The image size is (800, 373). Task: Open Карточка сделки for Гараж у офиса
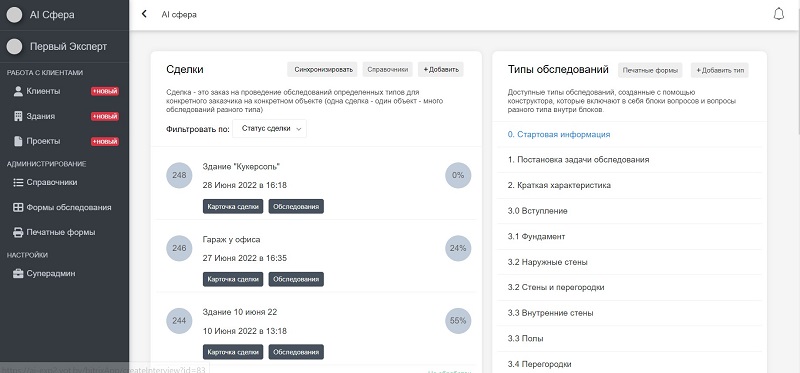click(x=233, y=280)
